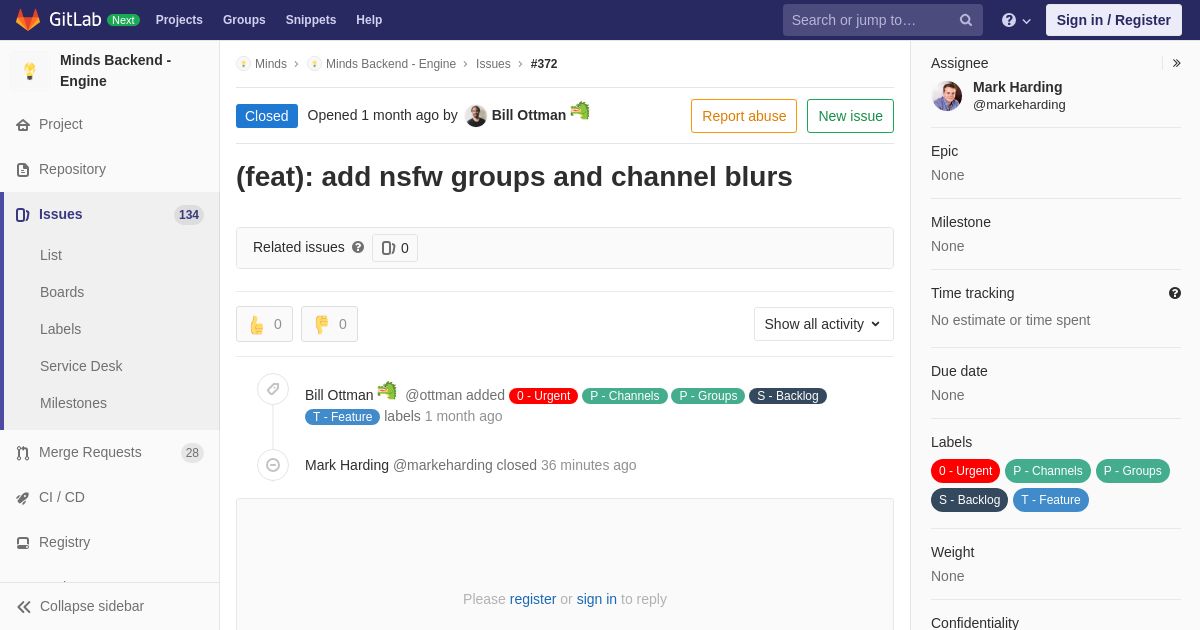Click the sign in link
The image size is (1200, 630).
click(597, 599)
